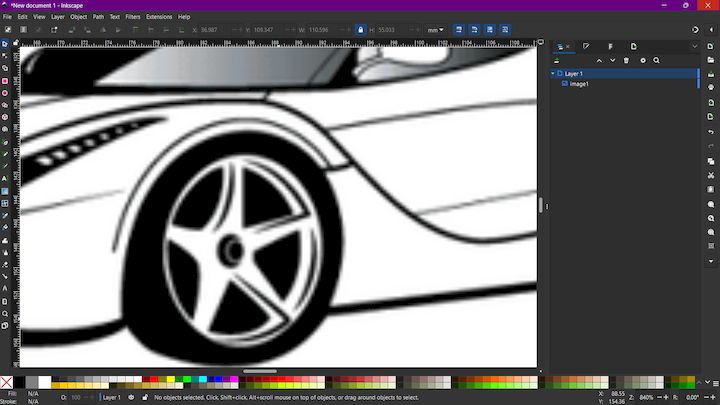
Task: Toggle the width/height lock button
Action: pyautogui.click(x=360, y=30)
